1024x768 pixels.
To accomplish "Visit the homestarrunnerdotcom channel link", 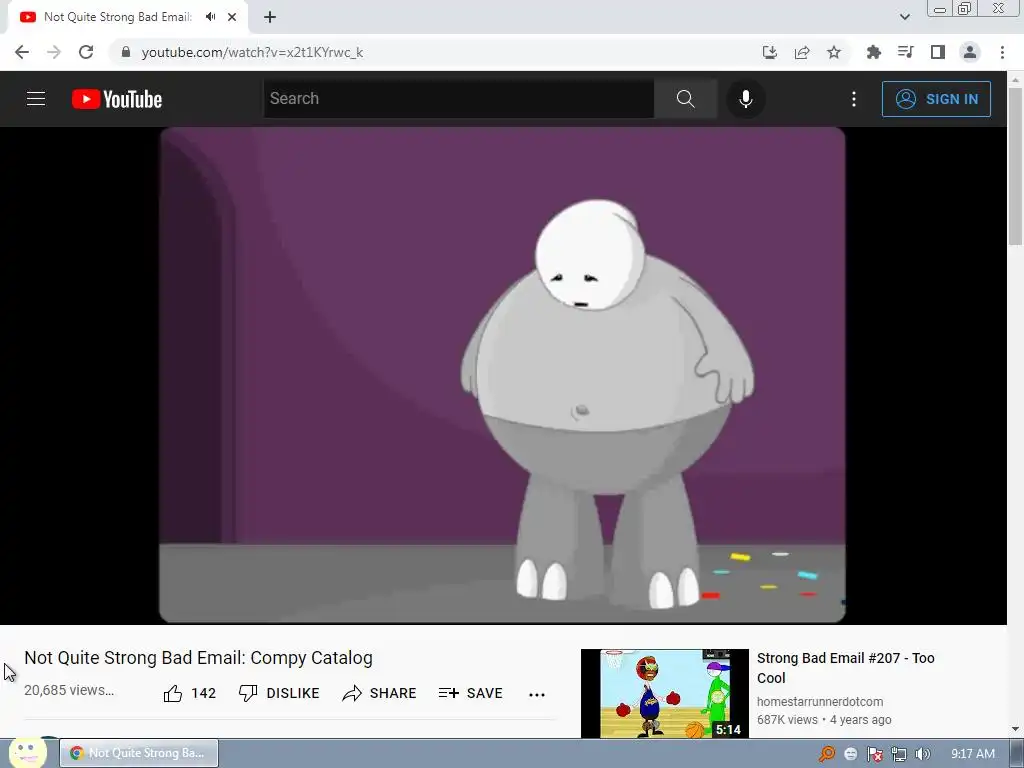I will tap(820, 701).
